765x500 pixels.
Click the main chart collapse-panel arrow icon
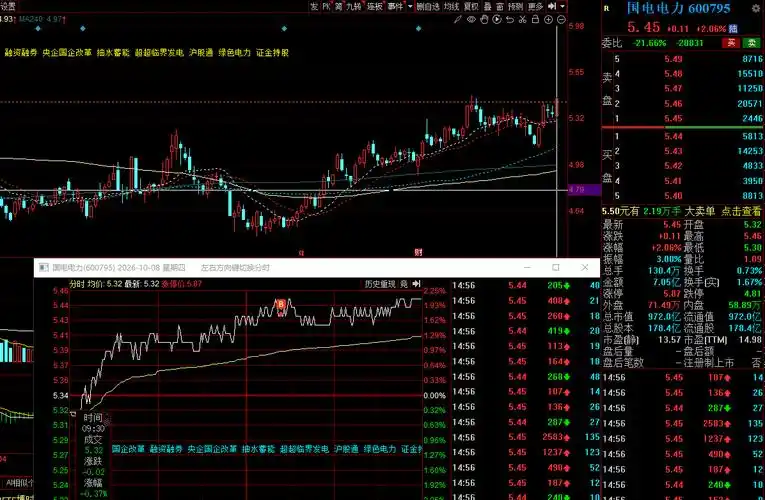pyautogui.click(x=552, y=6)
